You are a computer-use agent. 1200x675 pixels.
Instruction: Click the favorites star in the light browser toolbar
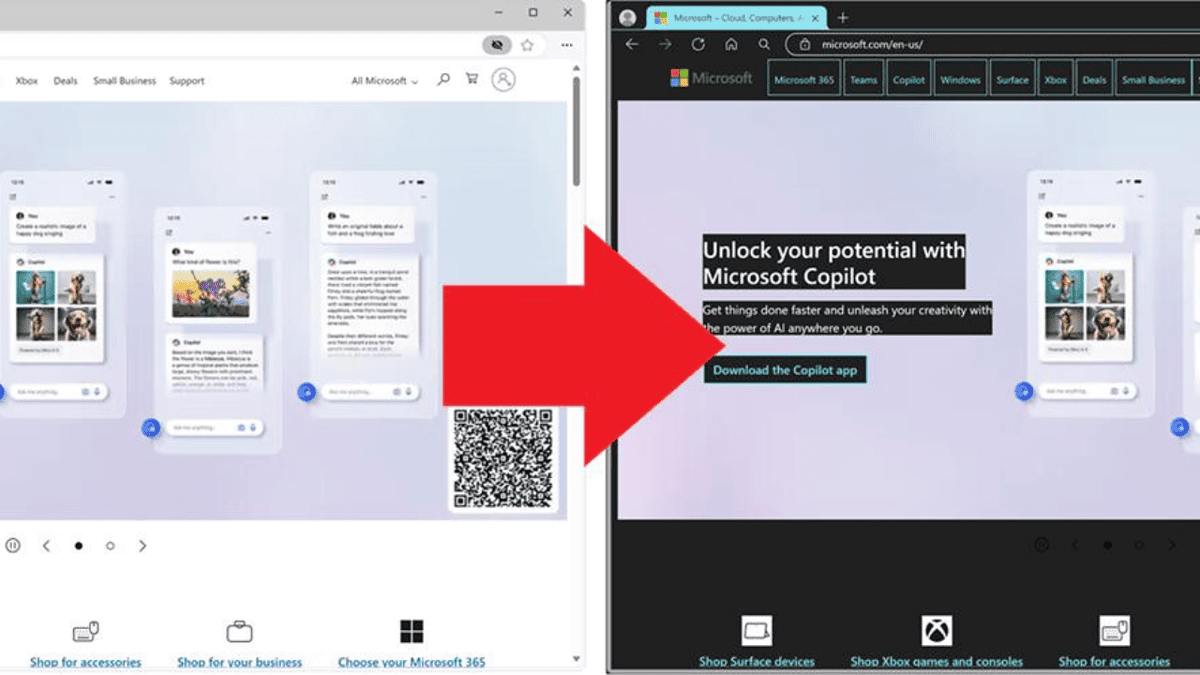click(x=527, y=44)
